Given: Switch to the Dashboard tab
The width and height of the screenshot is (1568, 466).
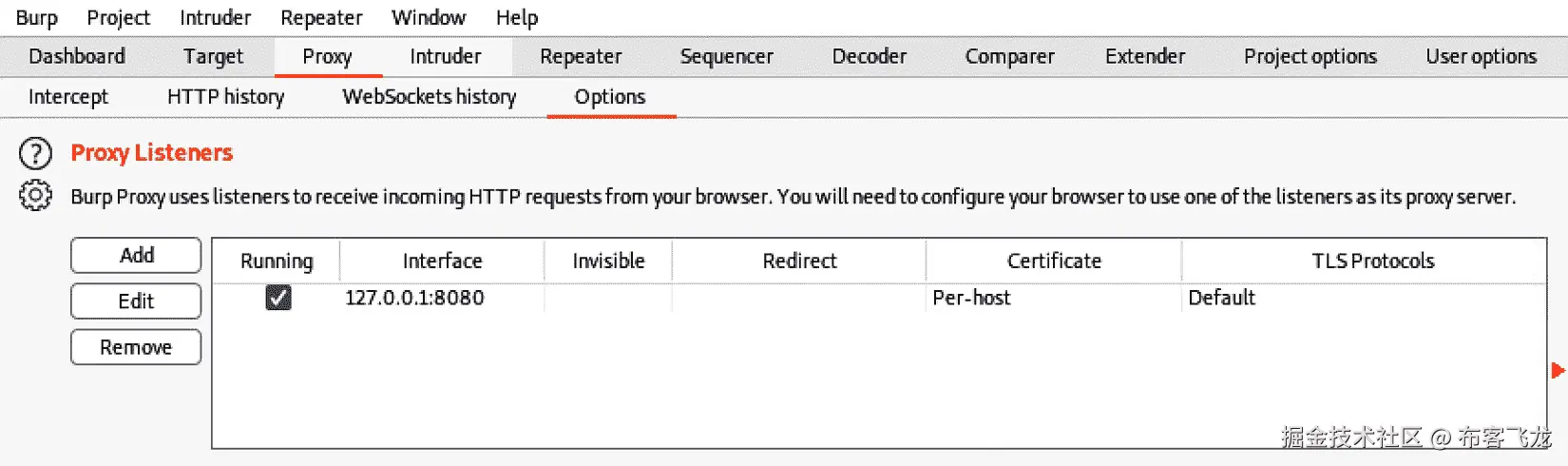Looking at the screenshot, I should coord(77,57).
